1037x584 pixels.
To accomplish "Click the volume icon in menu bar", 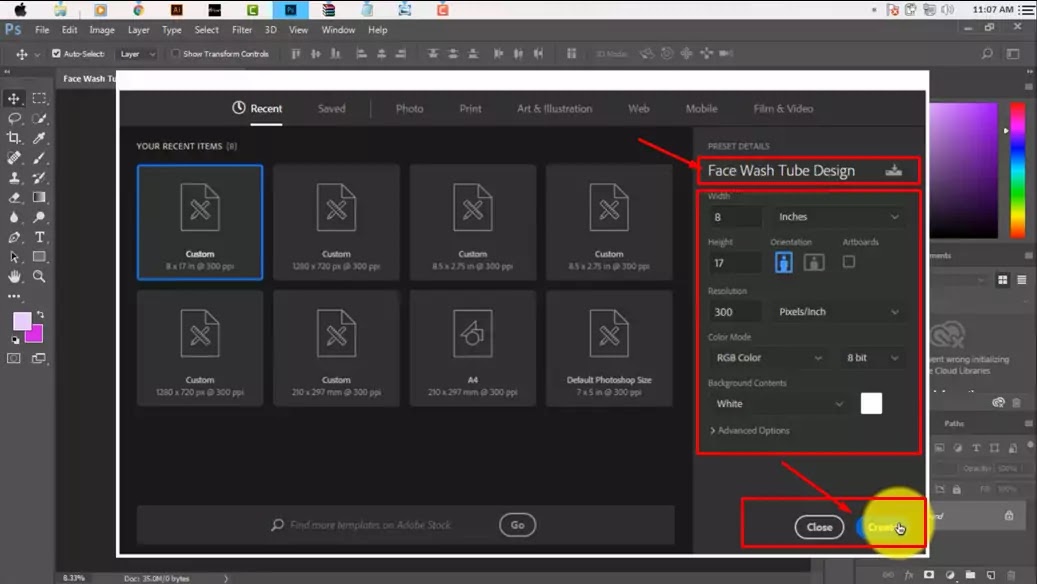I will (x=948, y=9).
